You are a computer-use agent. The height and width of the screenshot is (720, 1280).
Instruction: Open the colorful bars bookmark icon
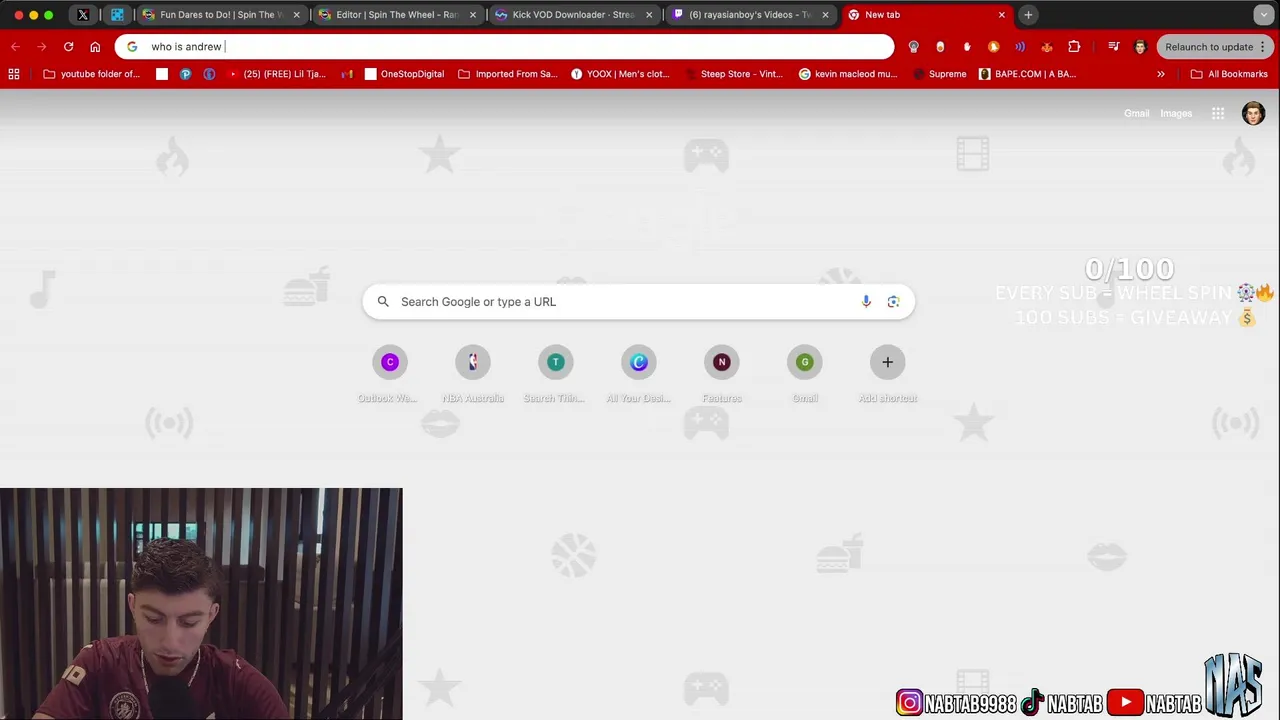347,74
